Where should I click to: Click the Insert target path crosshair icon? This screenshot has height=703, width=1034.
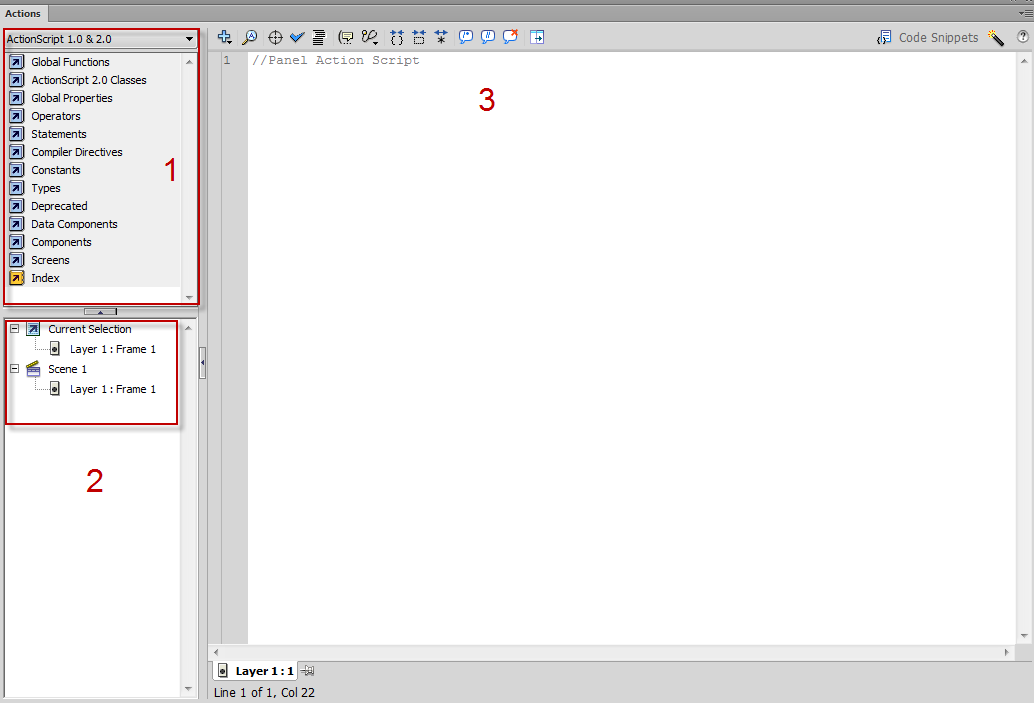[x=275, y=38]
